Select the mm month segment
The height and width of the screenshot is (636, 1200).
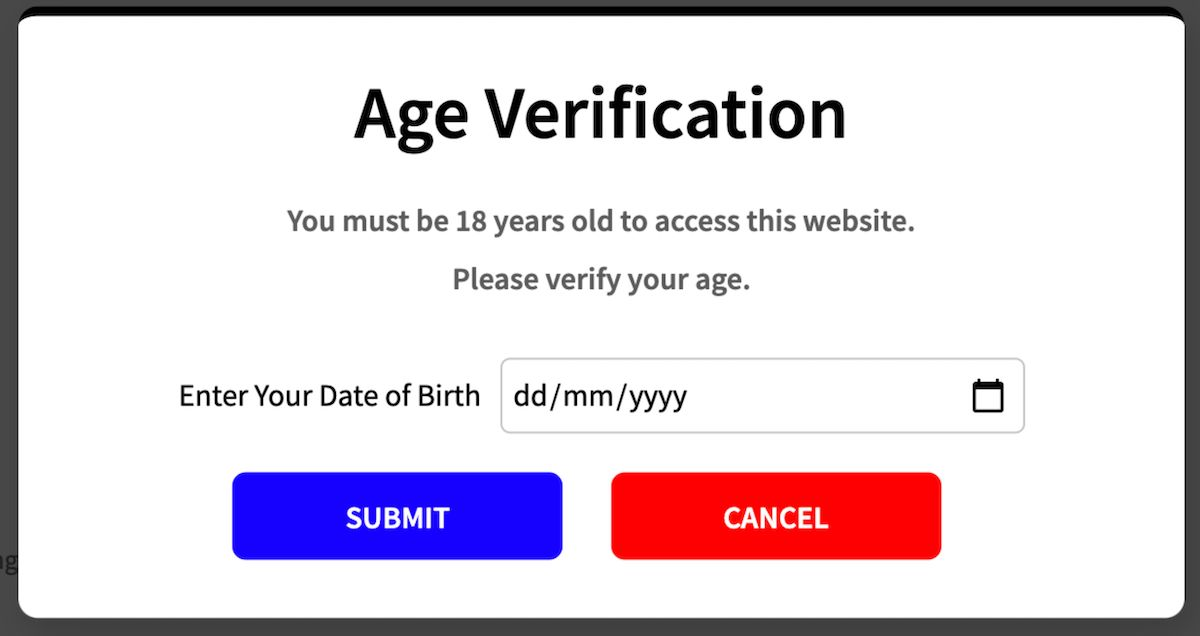582,397
